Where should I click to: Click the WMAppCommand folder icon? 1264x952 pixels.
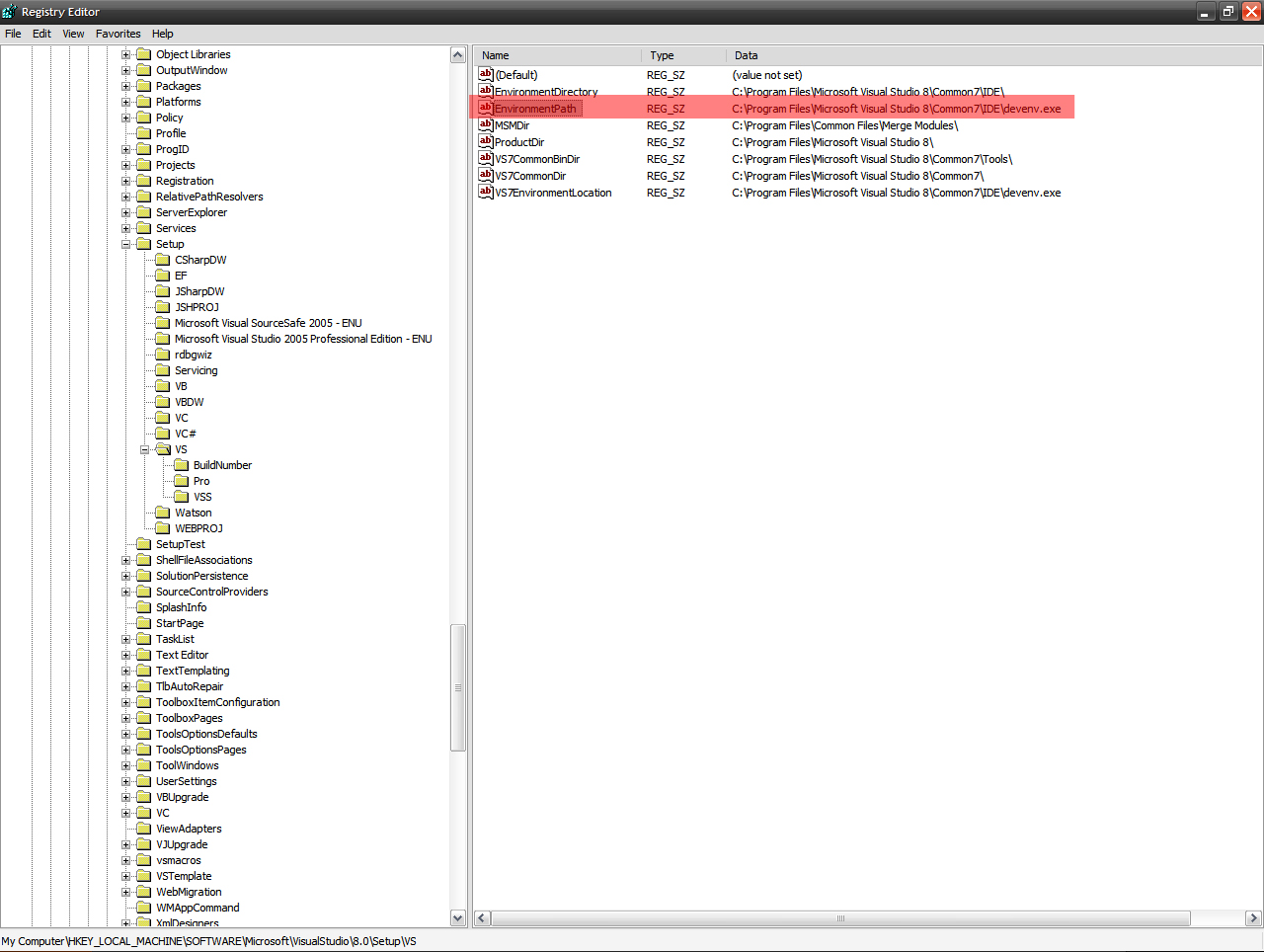[144, 908]
